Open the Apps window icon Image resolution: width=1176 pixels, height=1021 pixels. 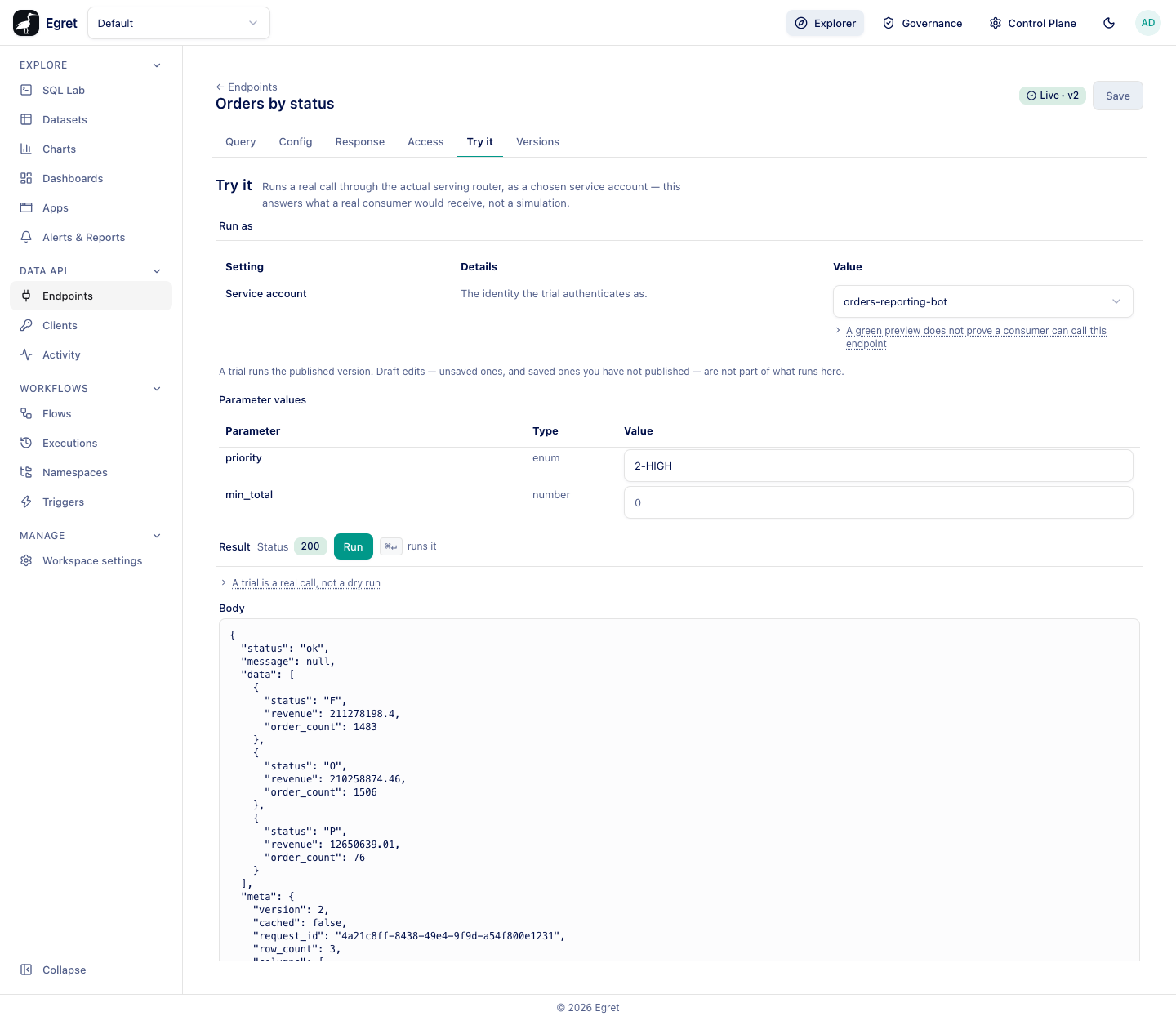coord(26,207)
